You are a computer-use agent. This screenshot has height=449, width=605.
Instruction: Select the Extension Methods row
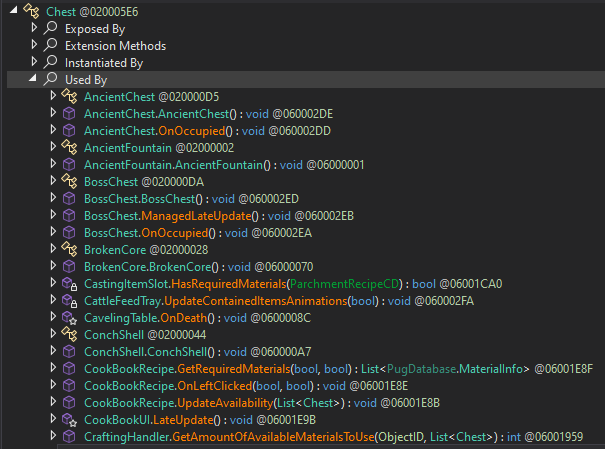(x=115, y=46)
